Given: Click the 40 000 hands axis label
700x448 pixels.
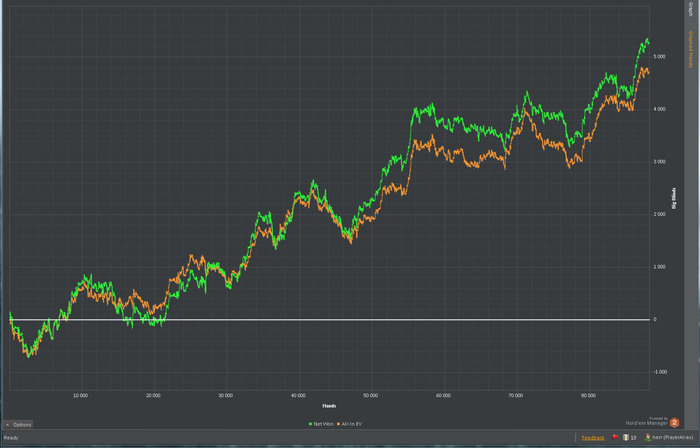Looking at the screenshot, I should tap(298, 395).
